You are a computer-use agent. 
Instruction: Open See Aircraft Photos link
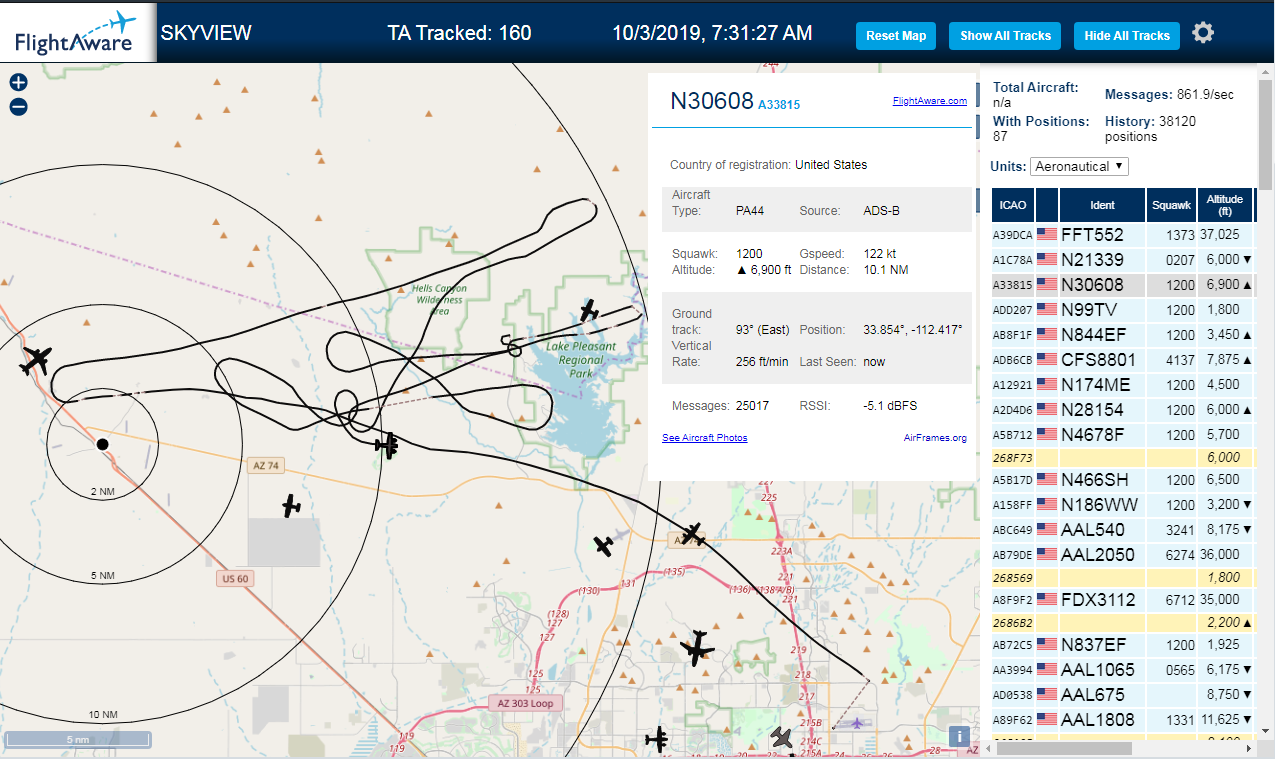coord(705,438)
